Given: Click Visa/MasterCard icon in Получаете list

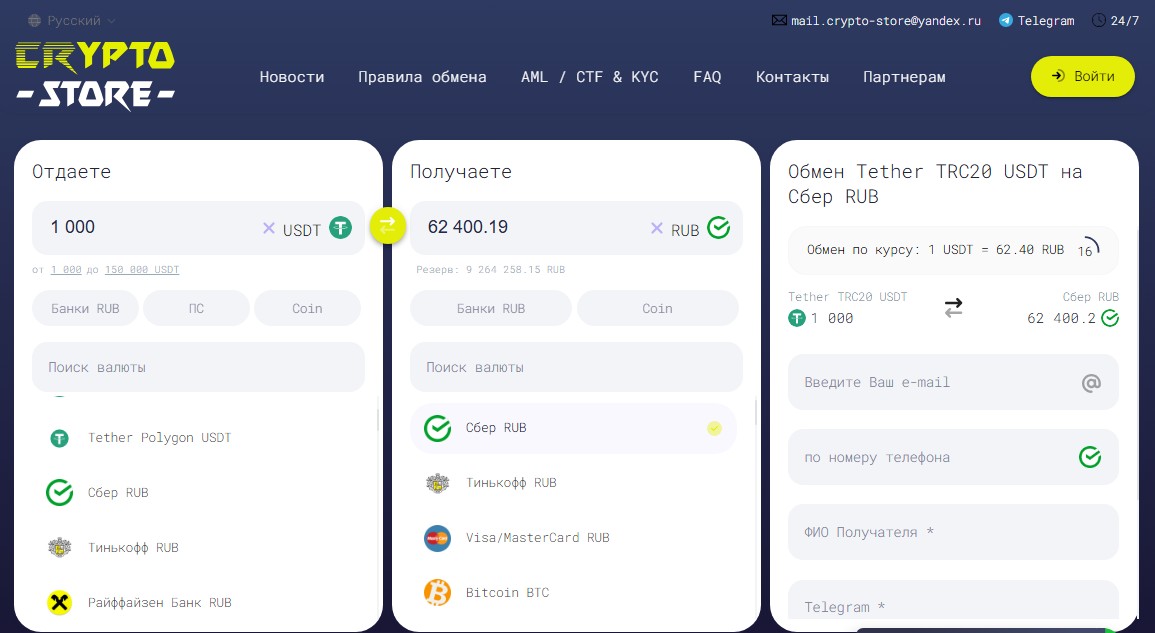Looking at the screenshot, I should tap(438, 538).
